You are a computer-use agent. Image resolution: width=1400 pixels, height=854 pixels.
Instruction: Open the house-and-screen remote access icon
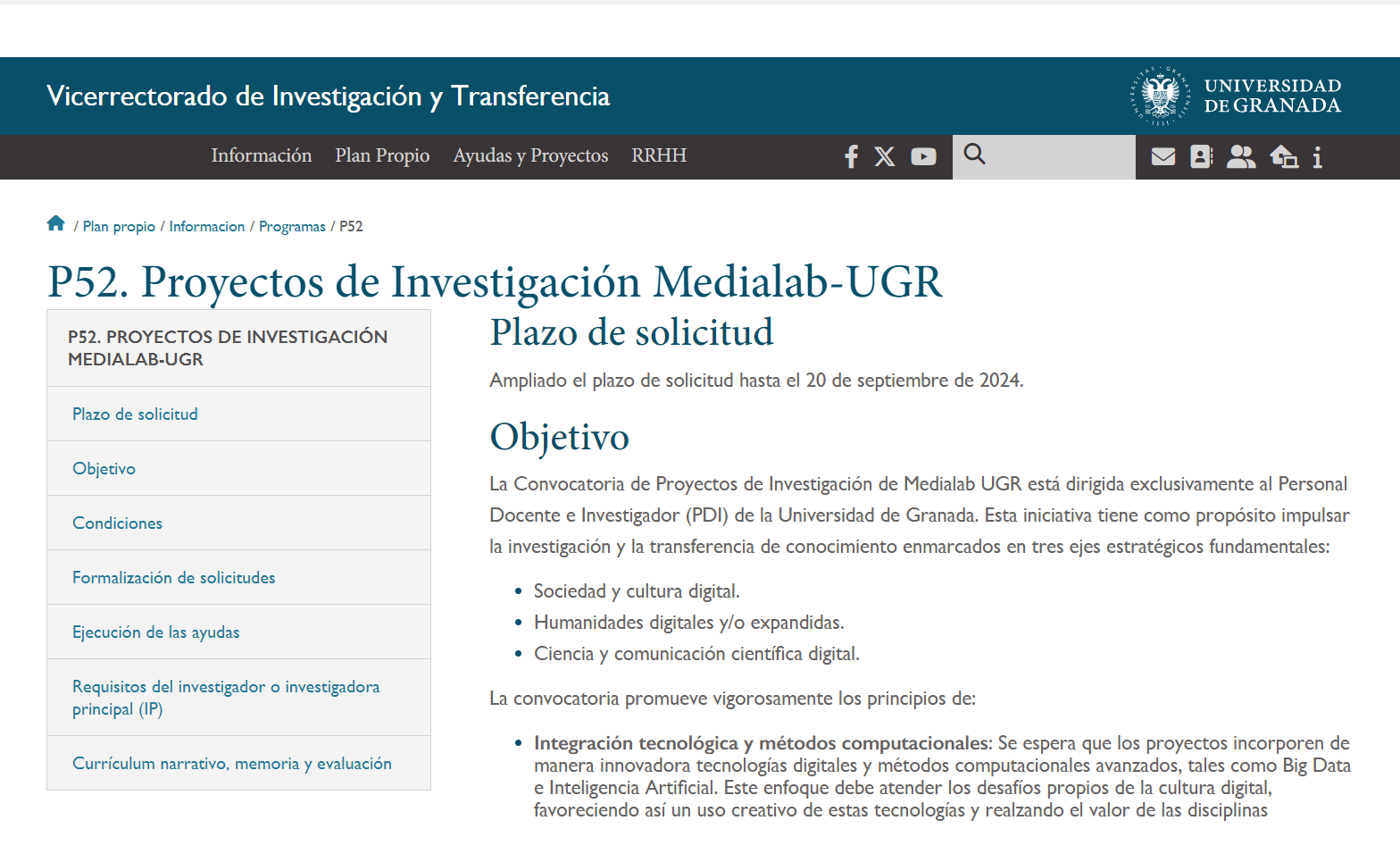coord(1284,157)
